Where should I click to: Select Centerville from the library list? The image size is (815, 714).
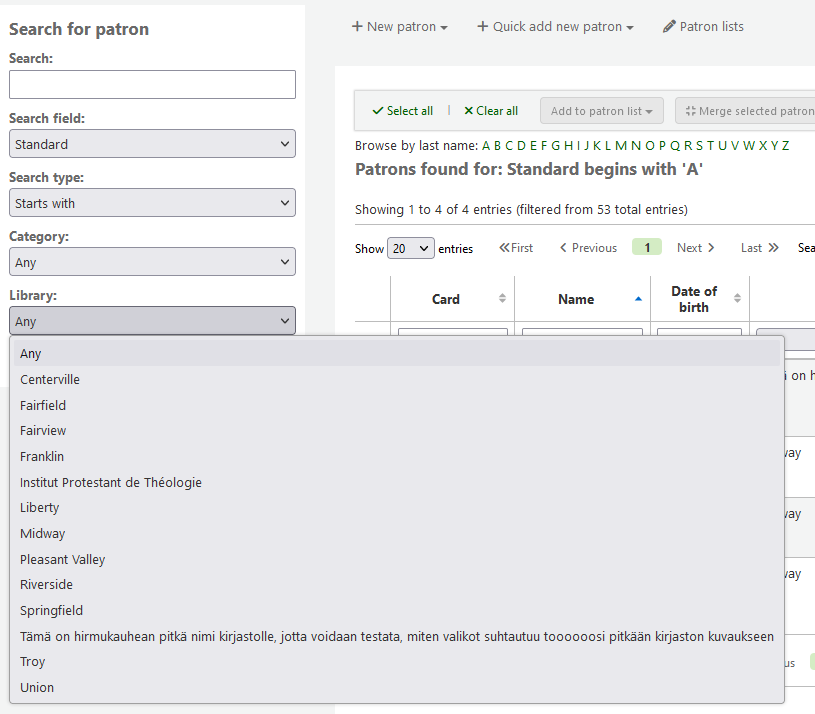pos(50,380)
